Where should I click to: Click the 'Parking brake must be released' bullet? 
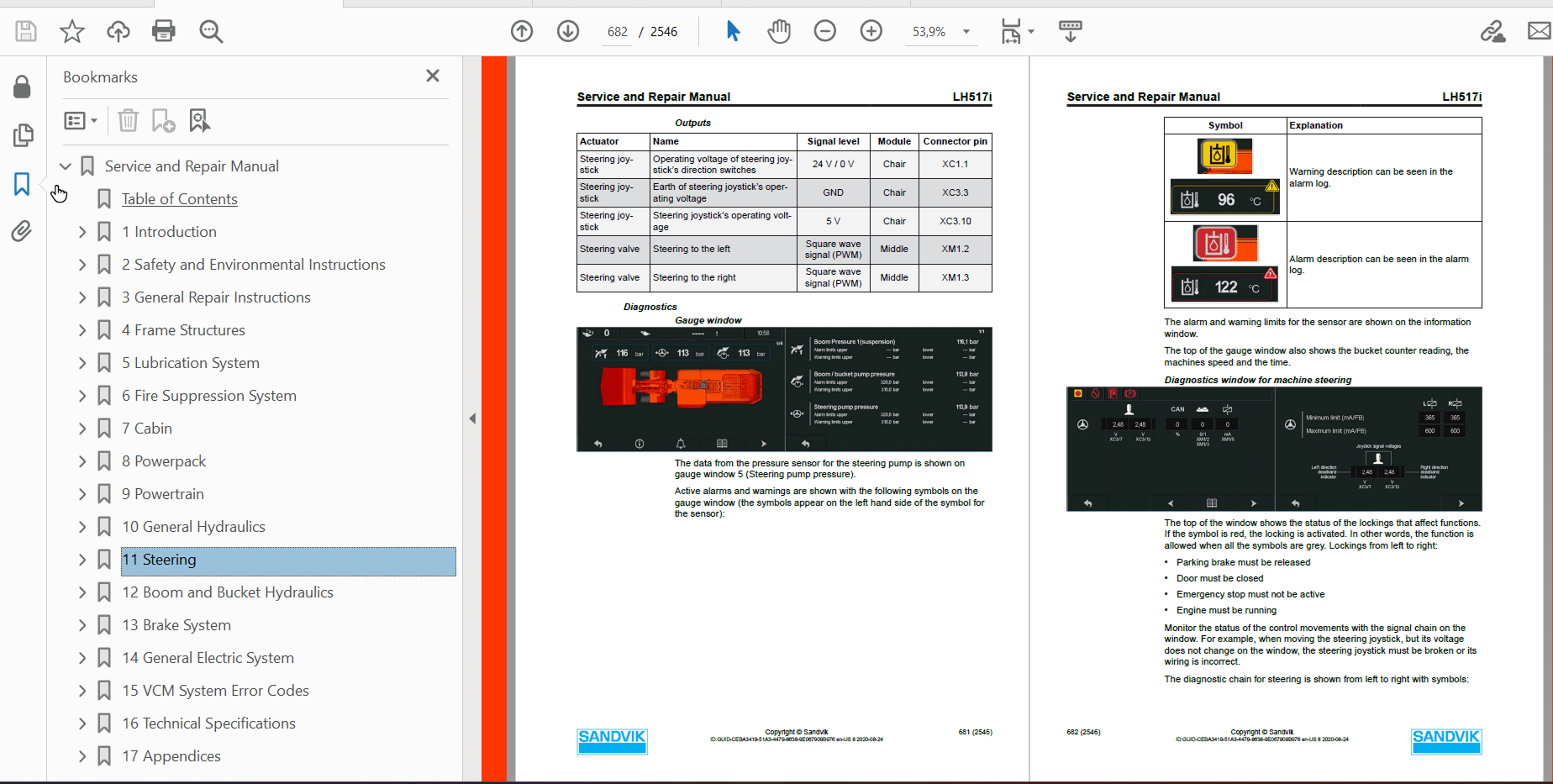[x=1243, y=563]
